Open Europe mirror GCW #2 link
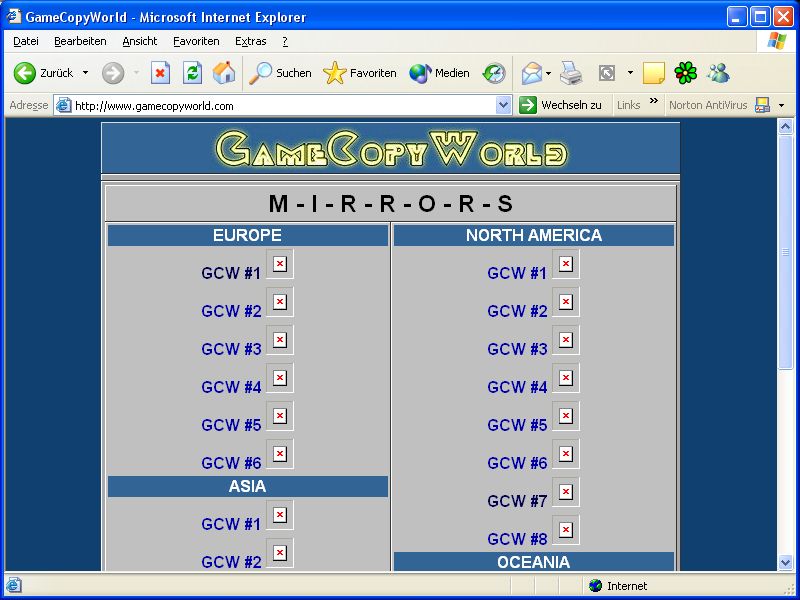 [231, 311]
